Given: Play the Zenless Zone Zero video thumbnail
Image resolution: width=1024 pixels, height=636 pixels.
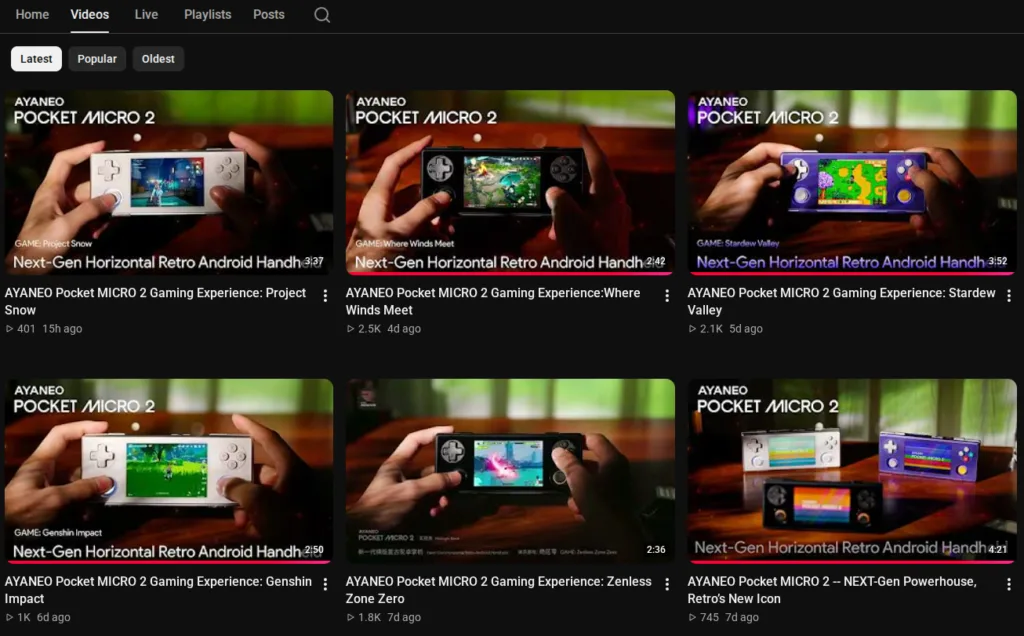Looking at the screenshot, I should pyautogui.click(x=510, y=471).
